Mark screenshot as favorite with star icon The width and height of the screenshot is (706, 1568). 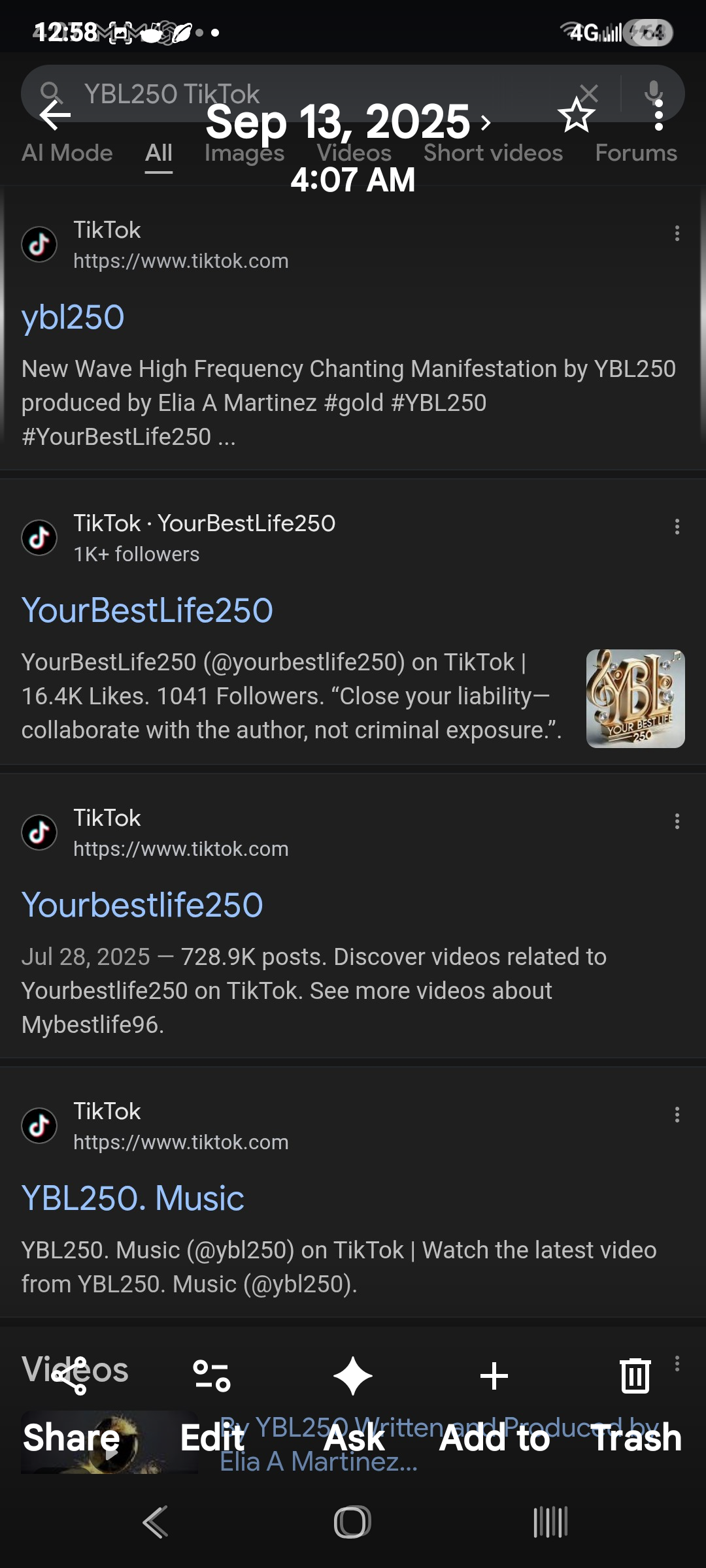click(576, 116)
